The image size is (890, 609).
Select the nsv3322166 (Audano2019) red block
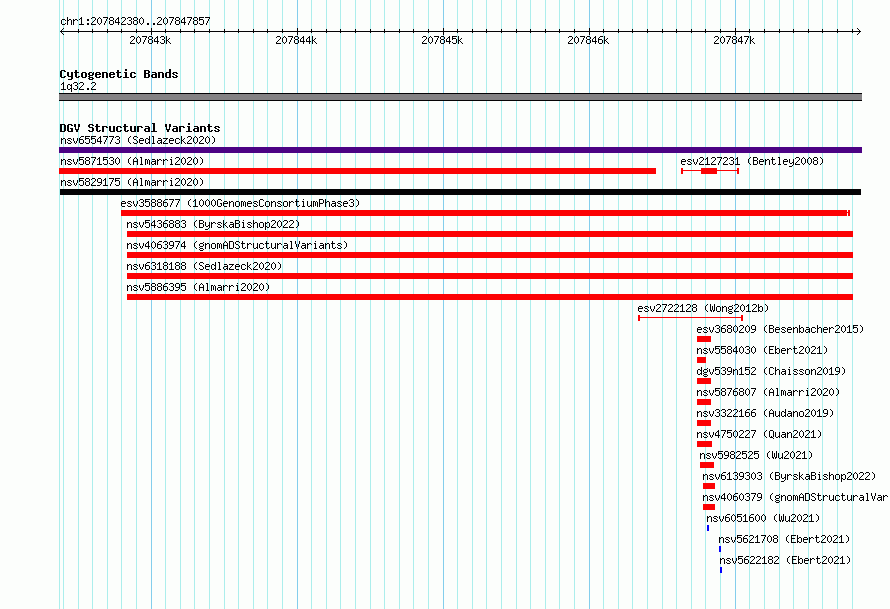coord(704,423)
